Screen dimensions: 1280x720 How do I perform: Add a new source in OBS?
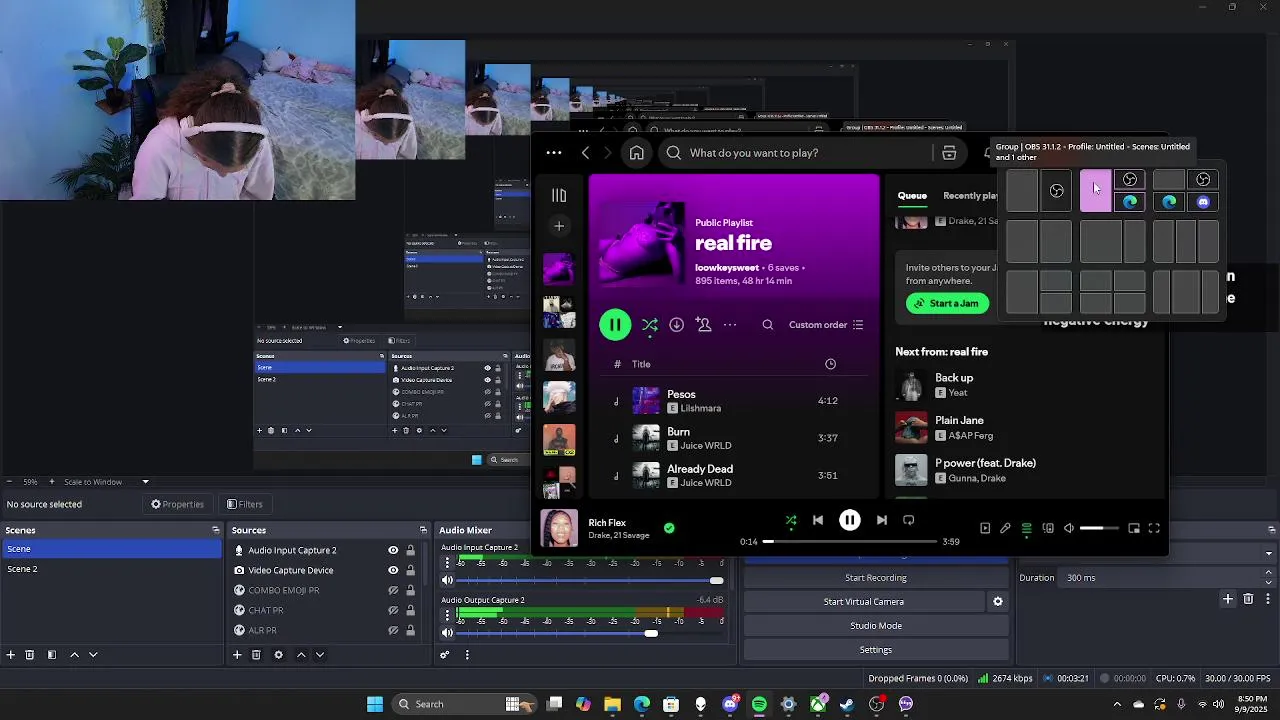point(237,655)
